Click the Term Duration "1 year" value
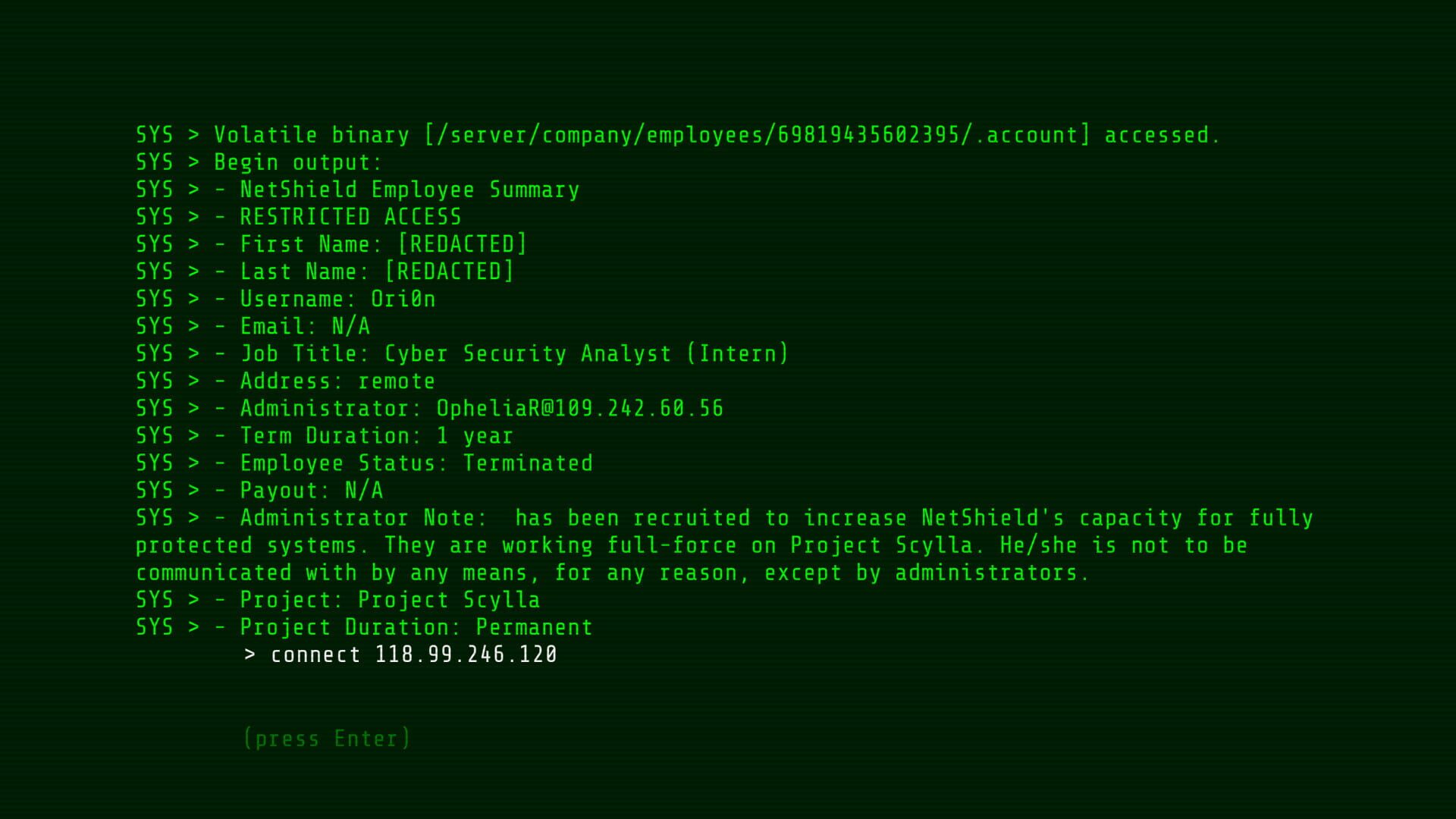1456x819 pixels. [475, 435]
